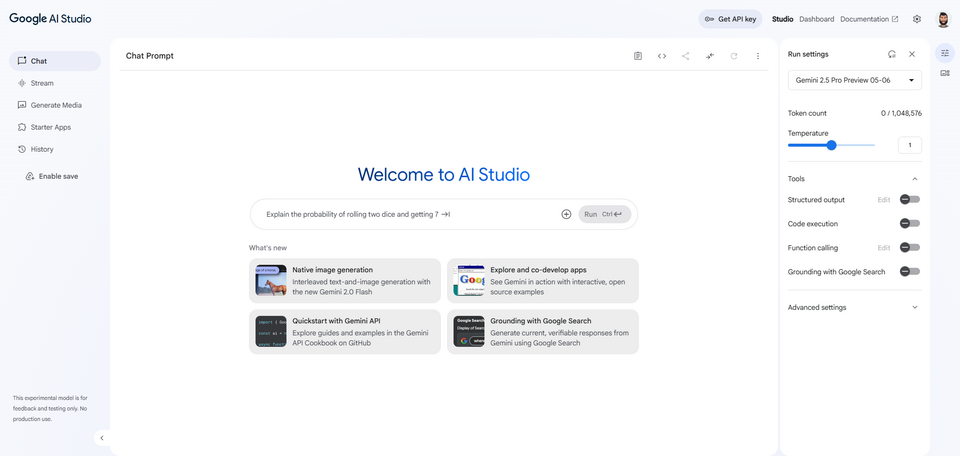
Task: Toggle Code execution switch
Action: tap(909, 223)
